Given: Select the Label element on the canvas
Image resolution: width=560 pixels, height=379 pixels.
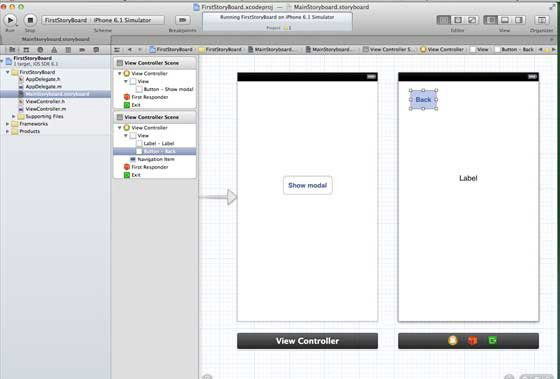Looking at the screenshot, I should click(x=468, y=178).
